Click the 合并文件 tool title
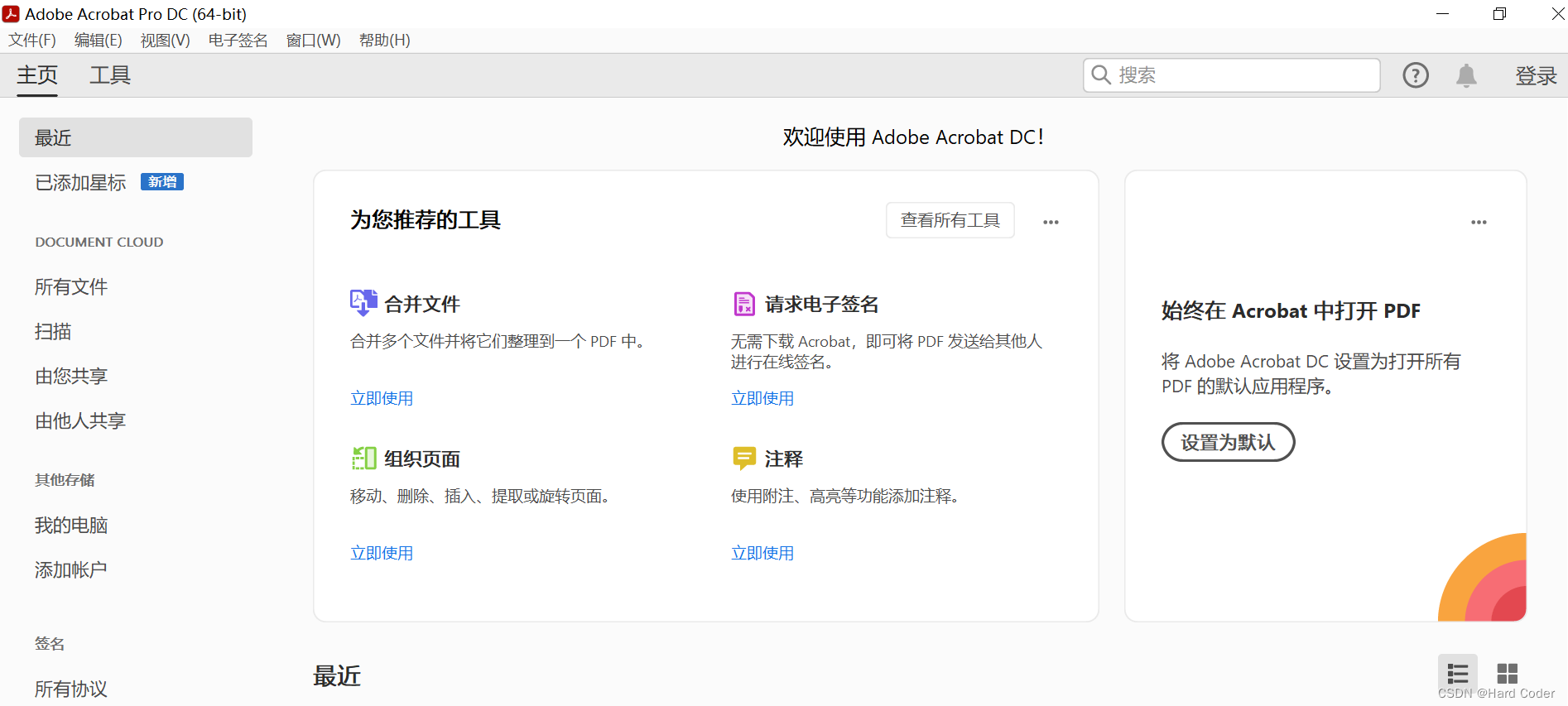The height and width of the screenshot is (706, 1568). (x=422, y=304)
